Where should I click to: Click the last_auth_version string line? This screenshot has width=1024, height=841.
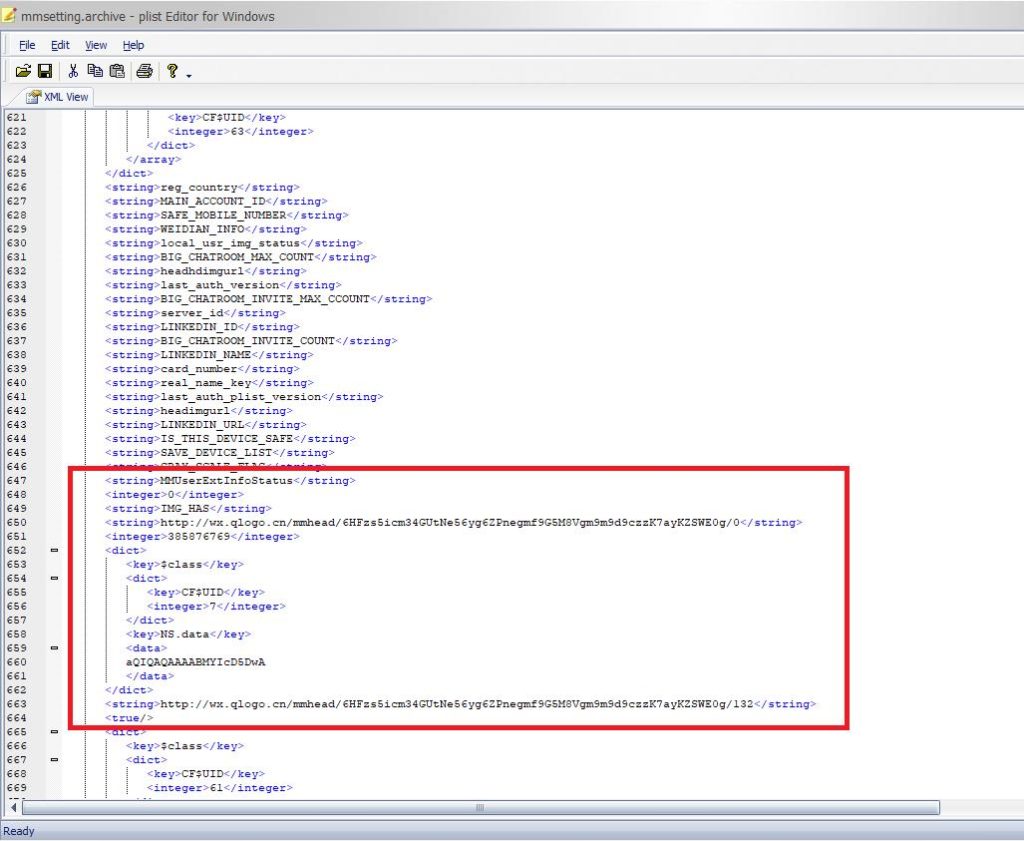pyautogui.click(x=223, y=285)
